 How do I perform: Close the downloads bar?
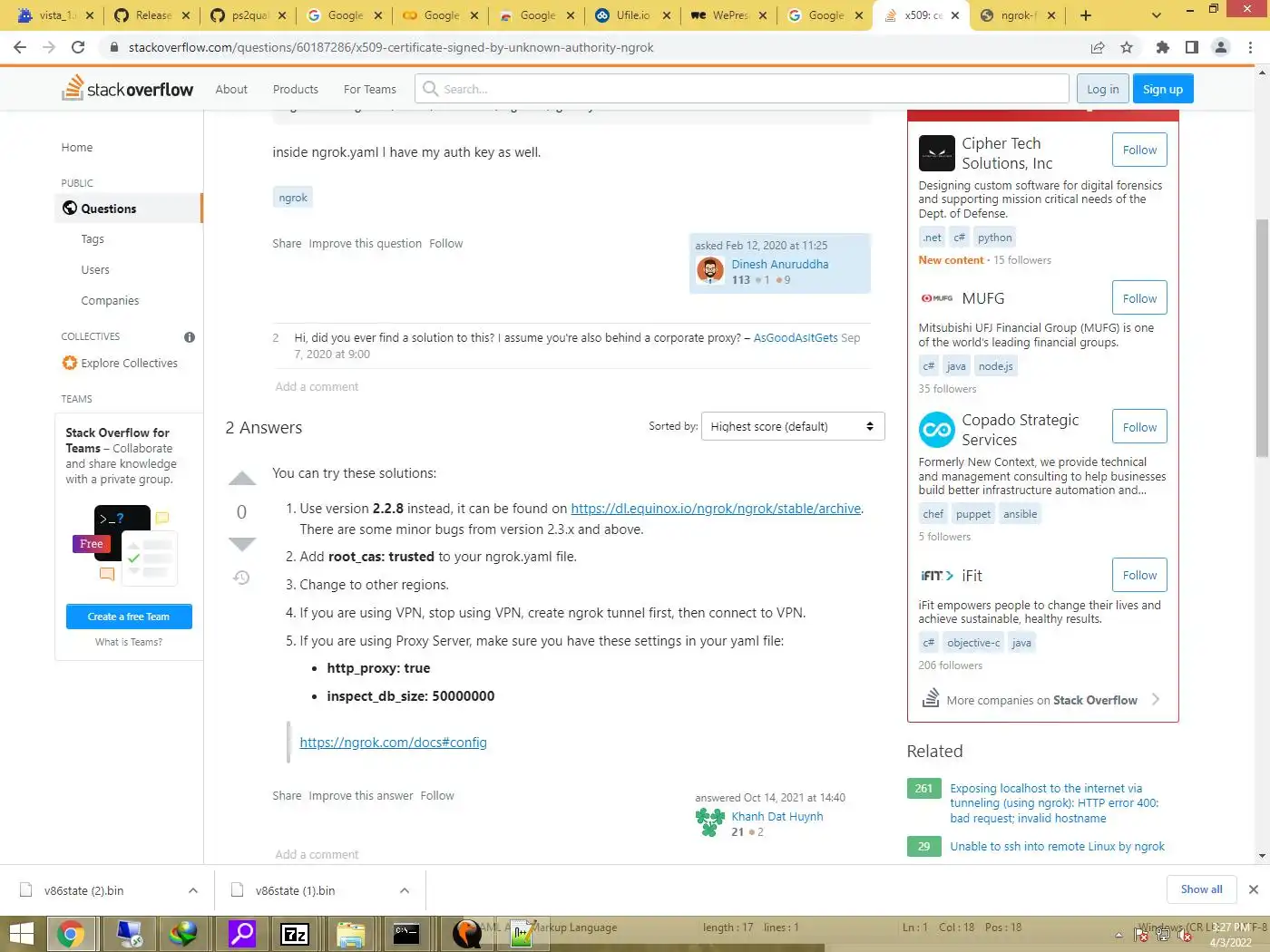1254,889
